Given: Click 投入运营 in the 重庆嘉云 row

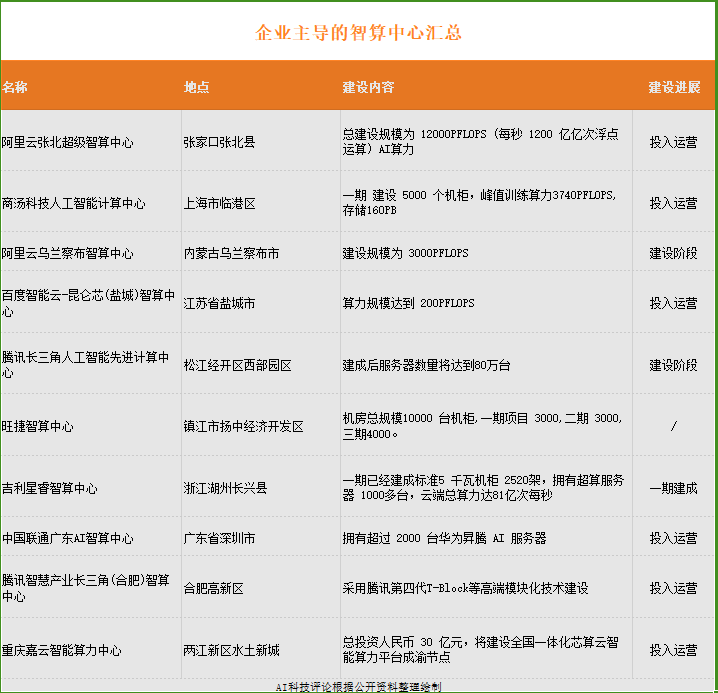Looking at the screenshot, I should point(674,650).
